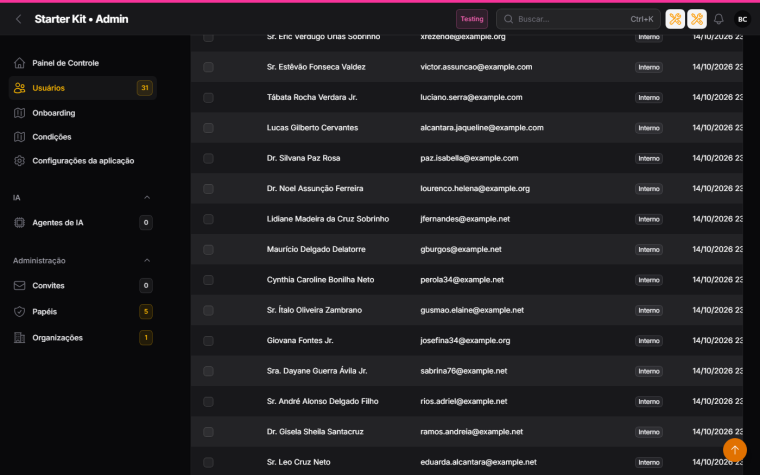Check the Giovana Fontes Jr. row checkbox
The width and height of the screenshot is (760, 475).
point(208,341)
